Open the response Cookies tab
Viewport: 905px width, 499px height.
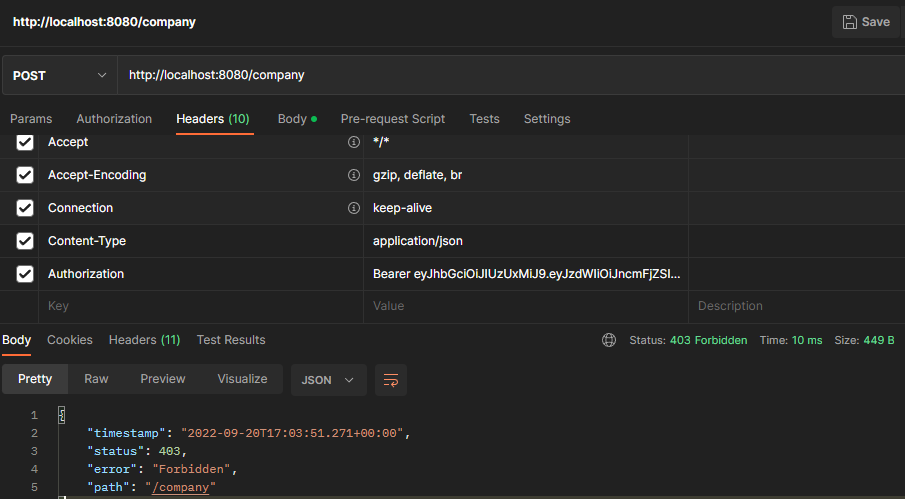[x=70, y=340]
